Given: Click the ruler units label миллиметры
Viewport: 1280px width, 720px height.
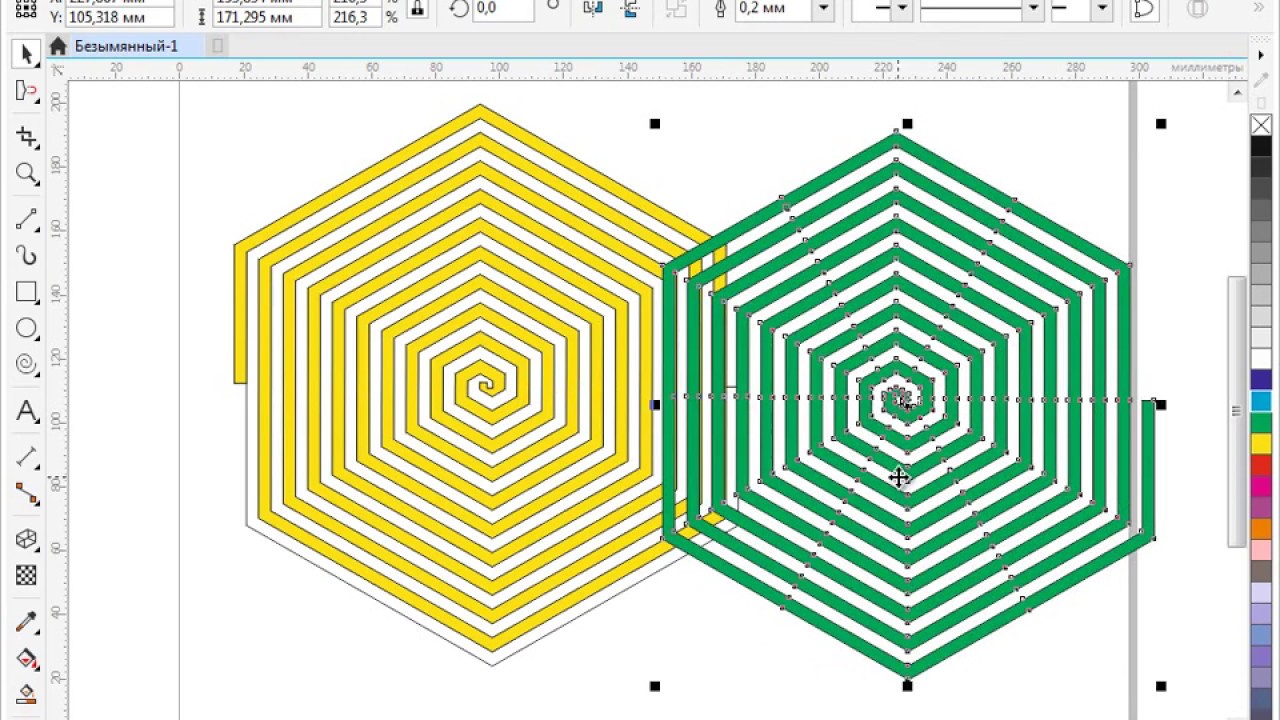Looking at the screenshot, I should pos(1207,68).
